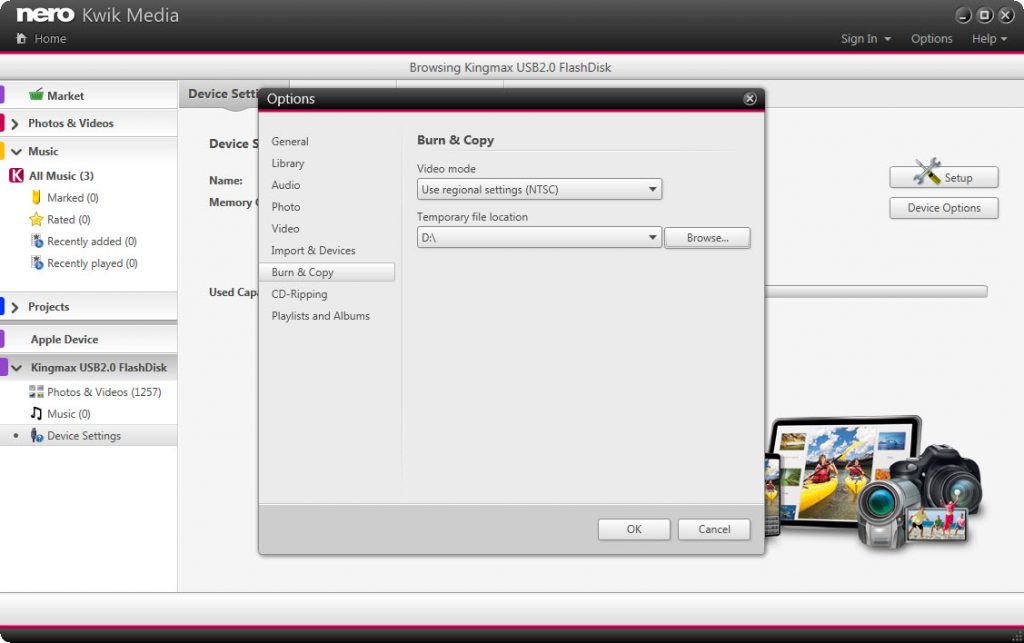This screenshot has height=643, width=1024.
Task: Open Apple Device in sidebar
Action: coord(64,339)
